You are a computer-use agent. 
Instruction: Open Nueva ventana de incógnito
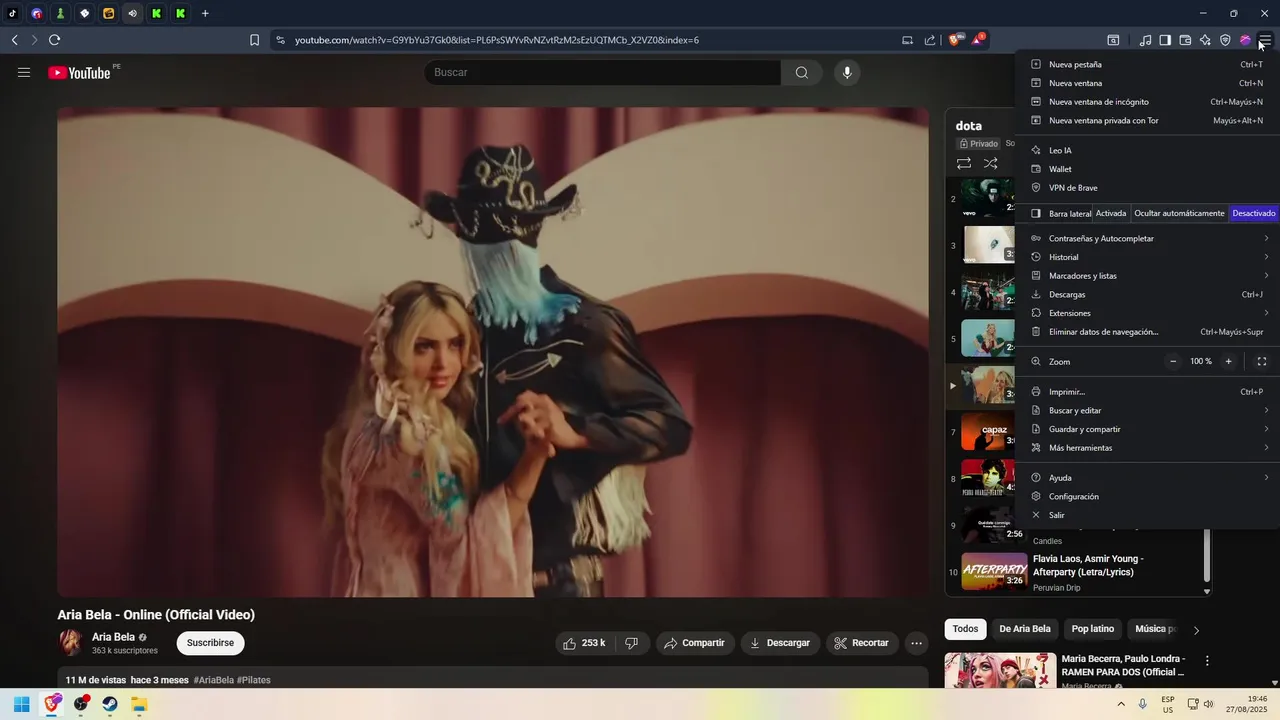1147,102
